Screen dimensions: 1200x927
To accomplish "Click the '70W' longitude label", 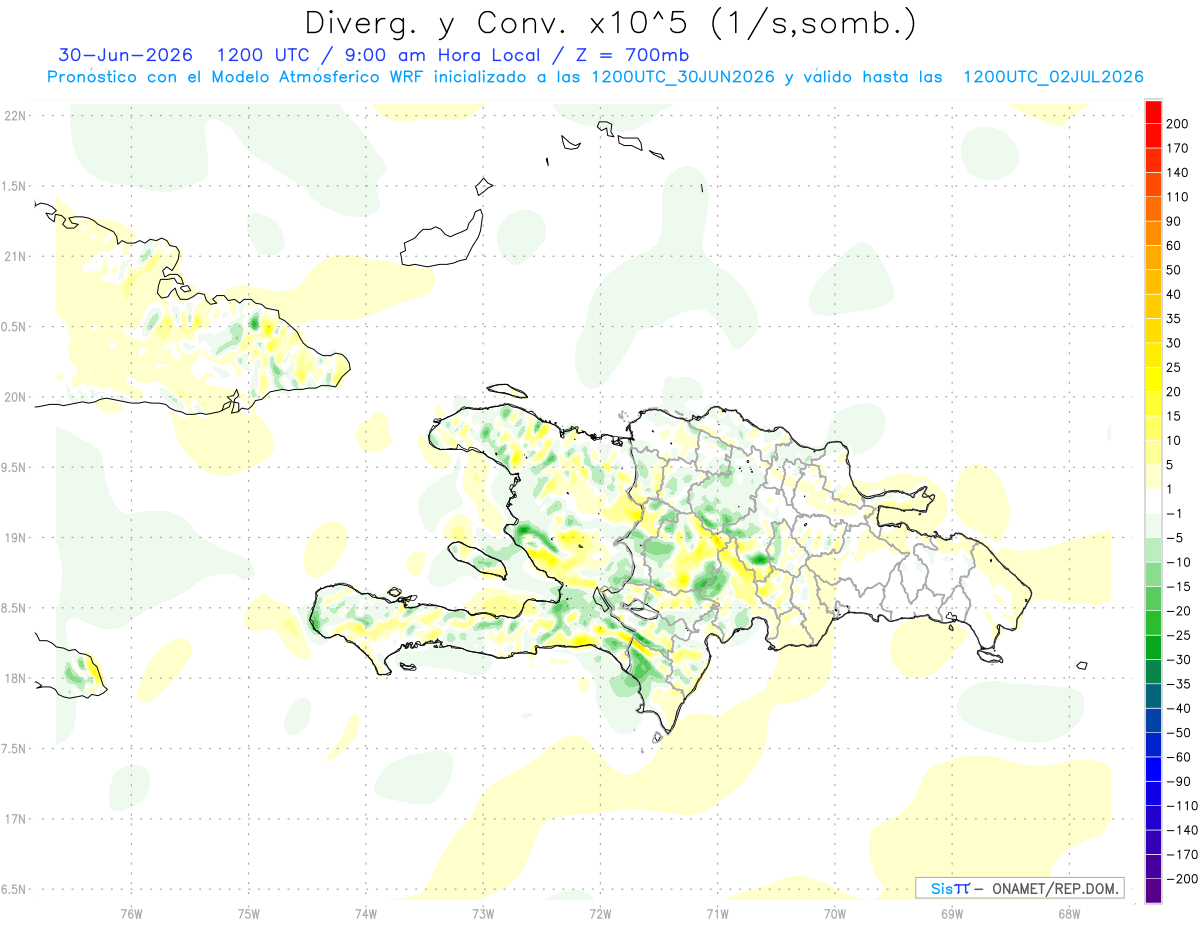I will (x=835, y=913).
